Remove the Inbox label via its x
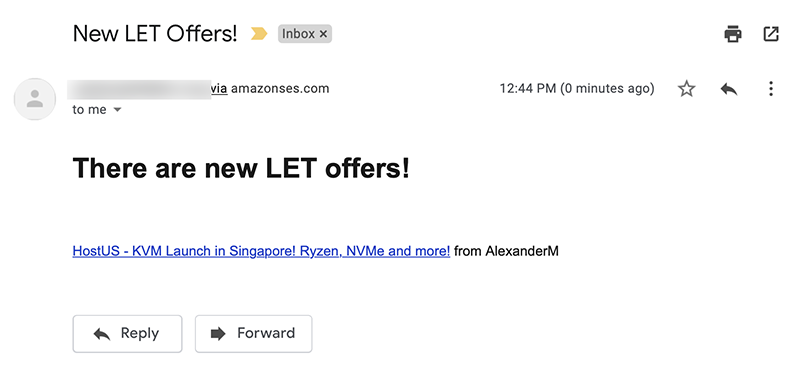This screenshot has height=370, width=800. click(x=323, y=34)
